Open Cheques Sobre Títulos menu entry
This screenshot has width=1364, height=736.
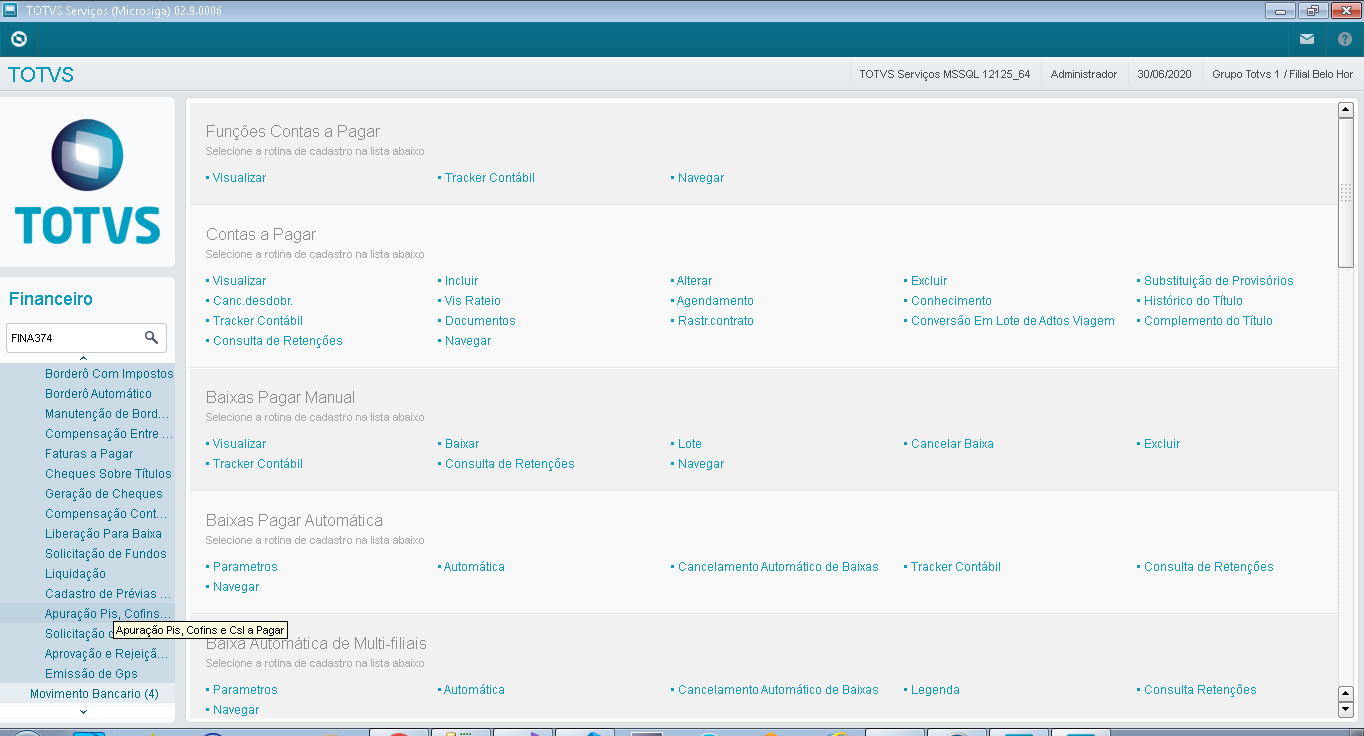[108, 474]
